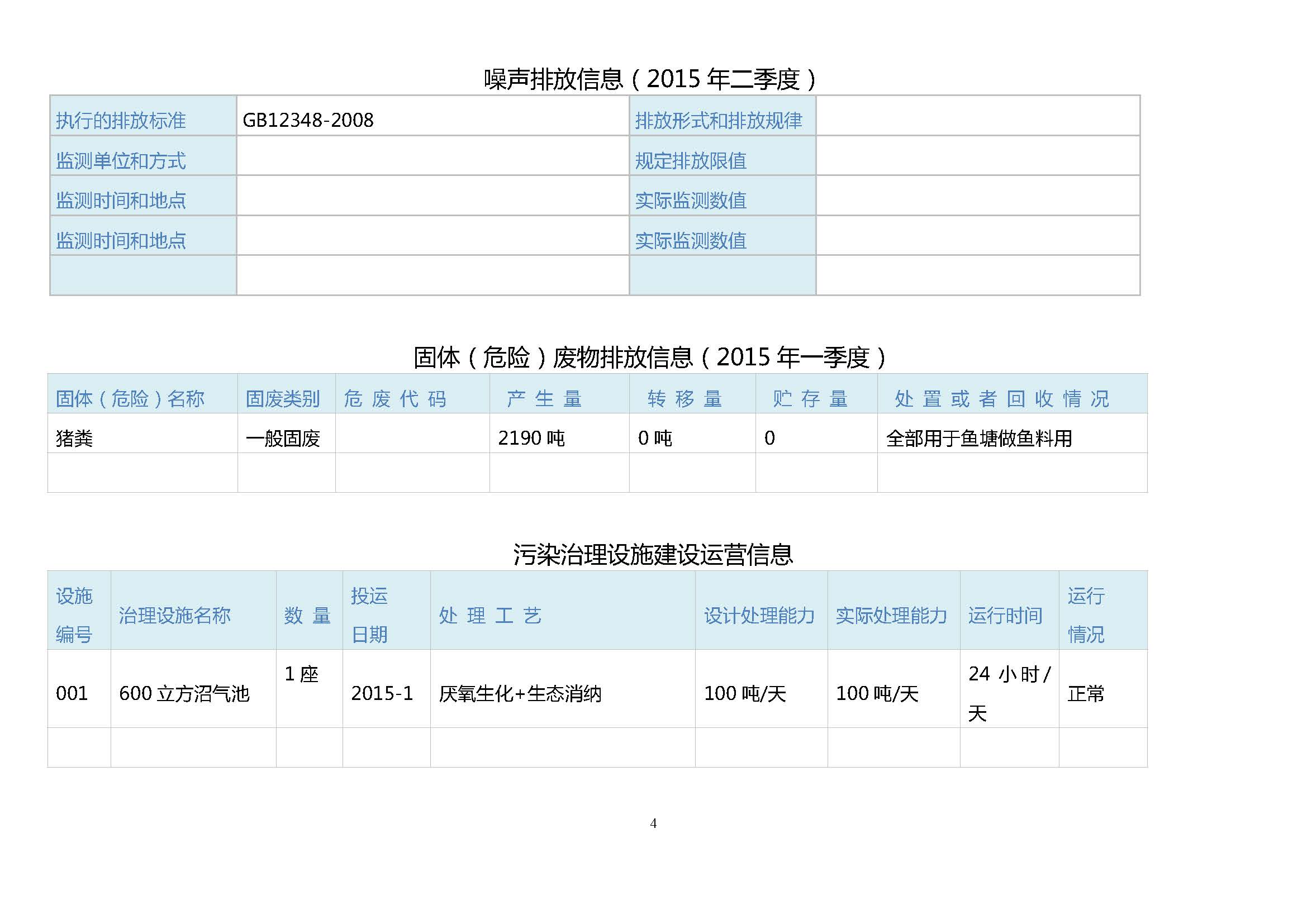The image size is (1307, 924).
Task: Click column header 运行情况
Action: (x=1086, y=615)
